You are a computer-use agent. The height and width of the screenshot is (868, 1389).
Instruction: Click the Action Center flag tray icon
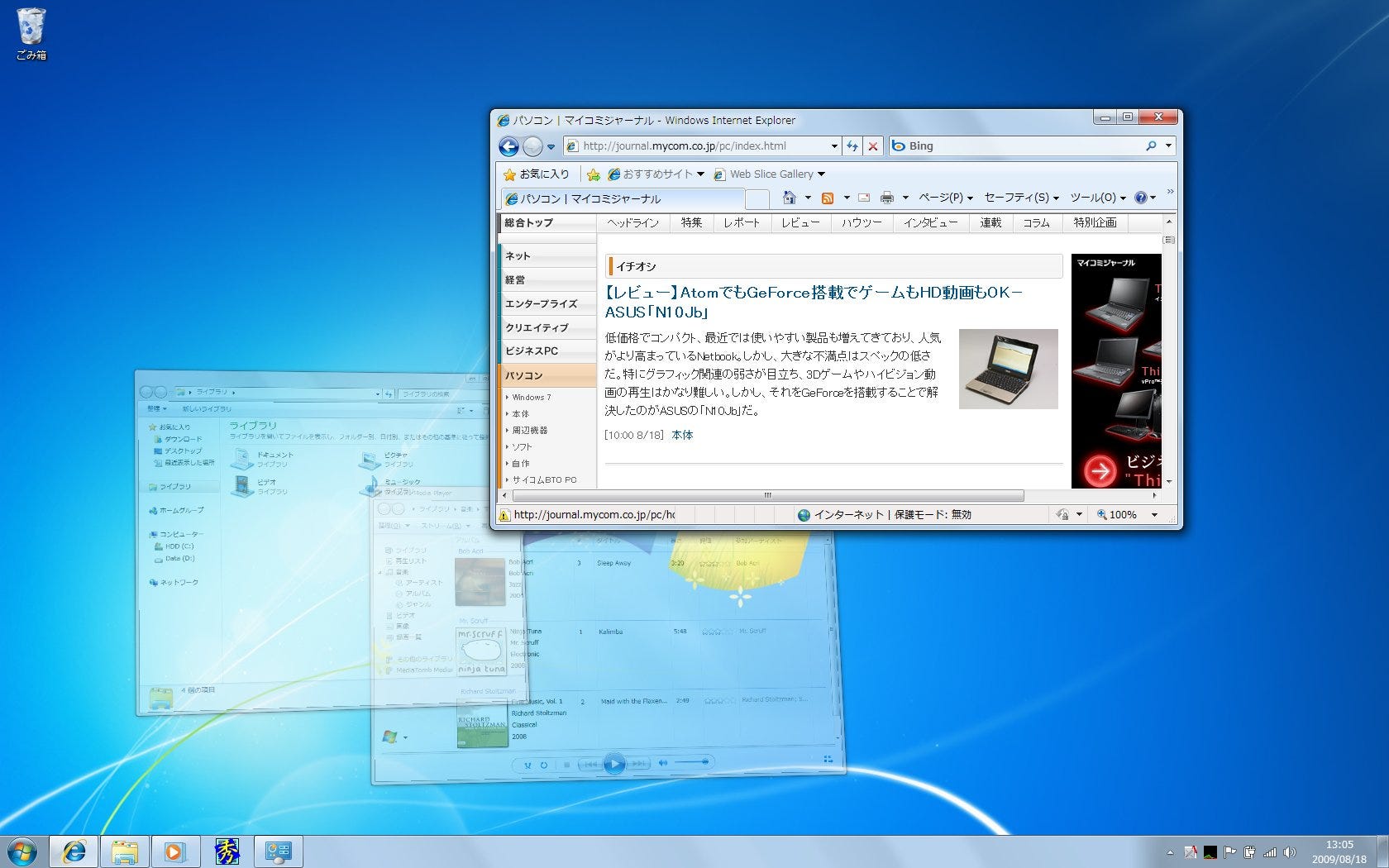[1229, 852]
